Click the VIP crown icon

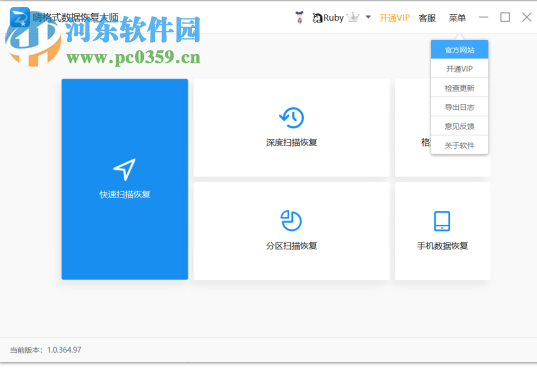[353, 17]
